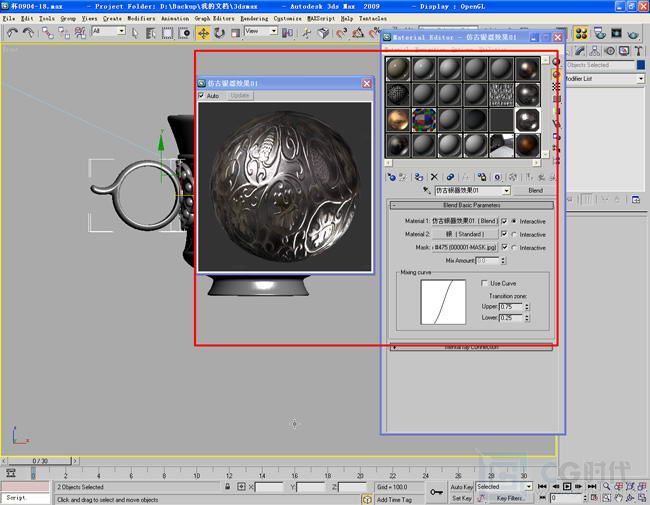Click Get Material in Material Editor
The height and width of the screenshot is (505, 650).
coord(391,177)
